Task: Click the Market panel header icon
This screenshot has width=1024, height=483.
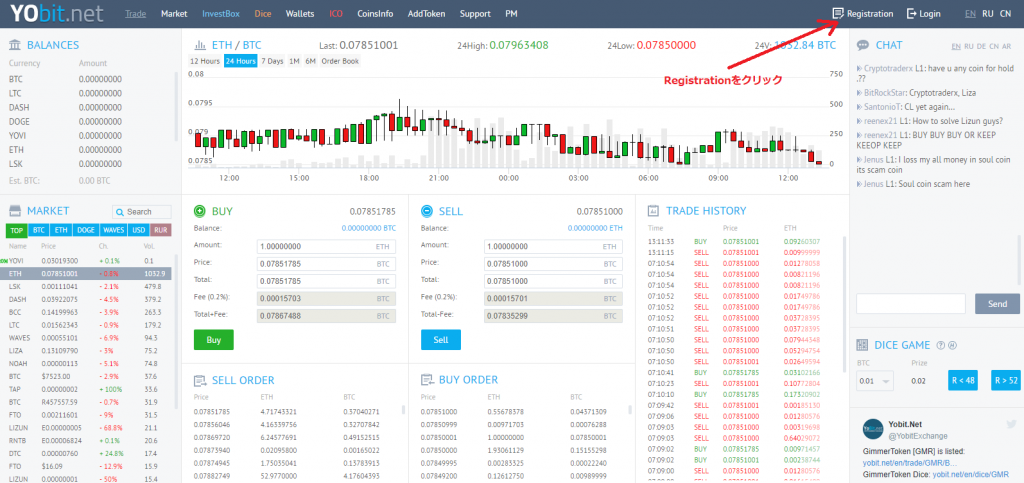Action: [x=15, y=211]
